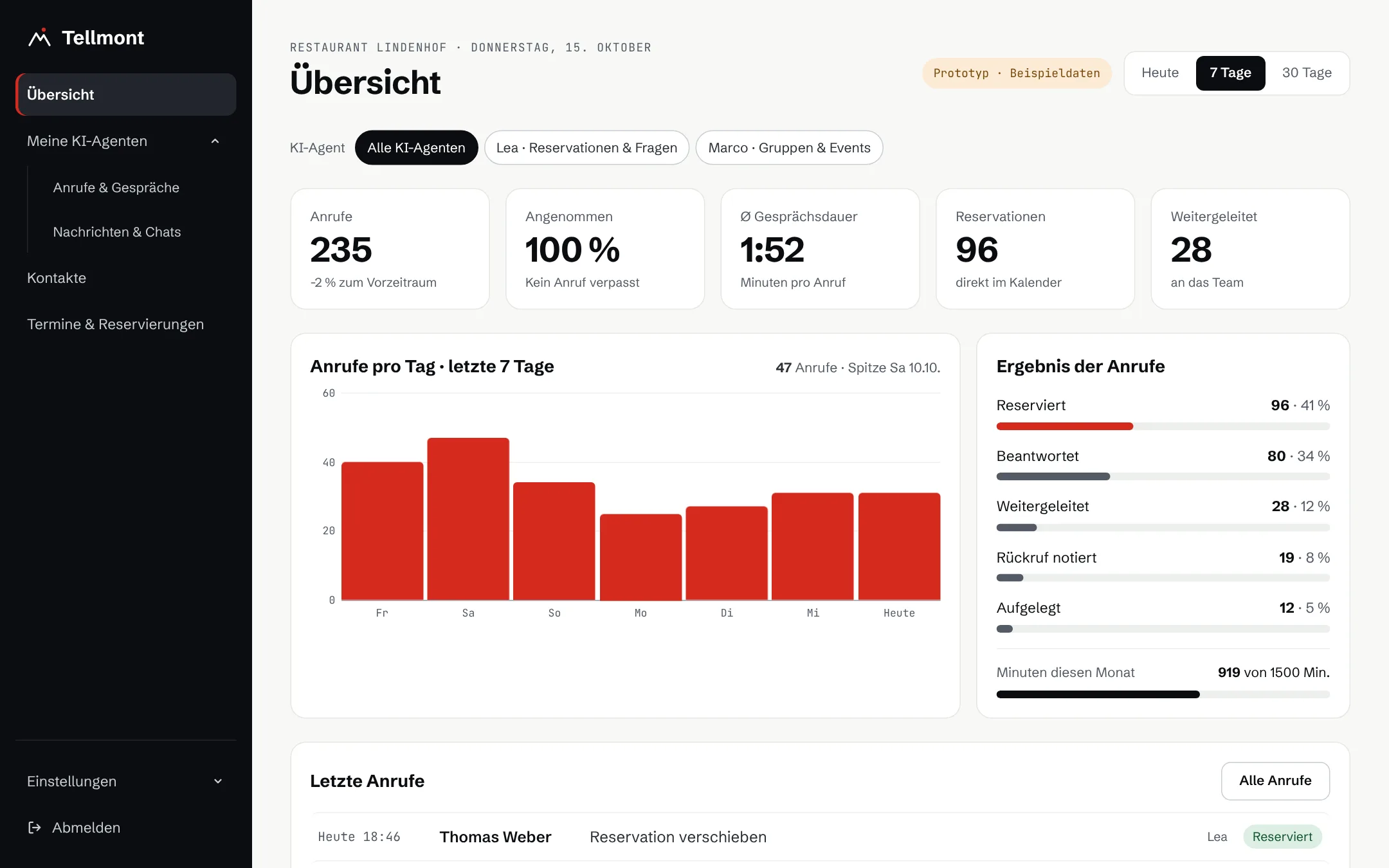Click the Alle Anrufe button
This screenshot has height=868, width=1389.
(1275, 781)
